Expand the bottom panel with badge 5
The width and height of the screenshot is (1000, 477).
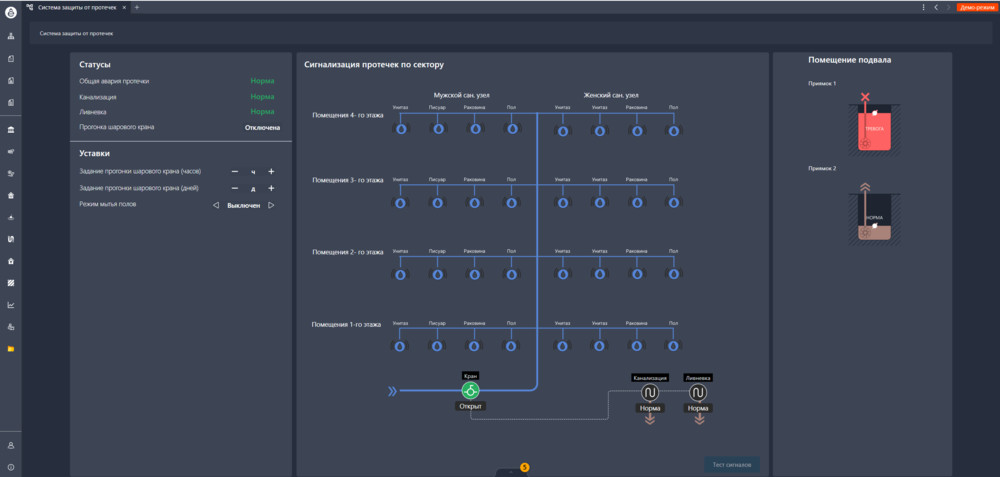pos(512,469)
